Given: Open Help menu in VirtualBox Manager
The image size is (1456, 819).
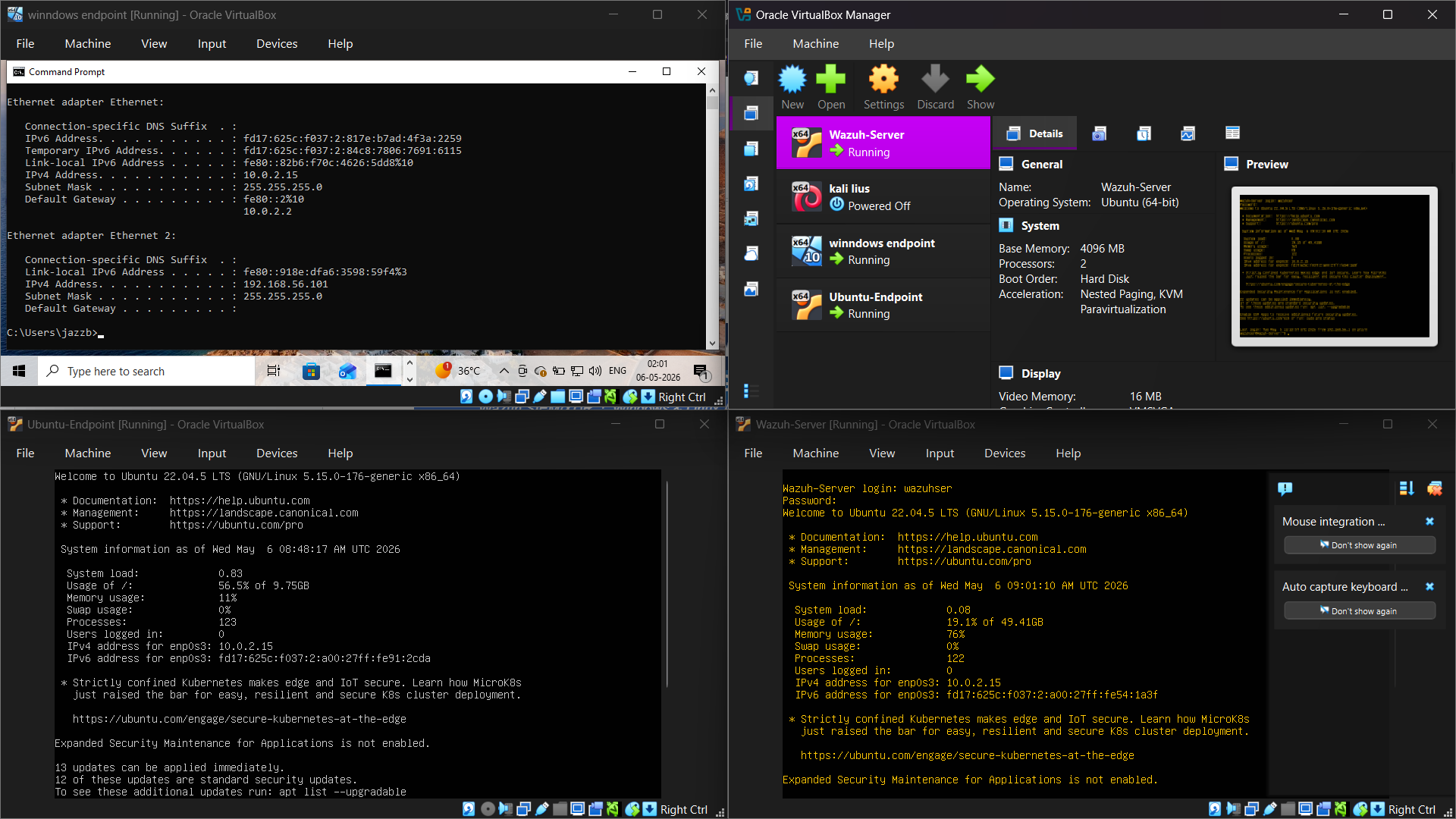Looking at the screenshot, I should click(x=881, y=44).
